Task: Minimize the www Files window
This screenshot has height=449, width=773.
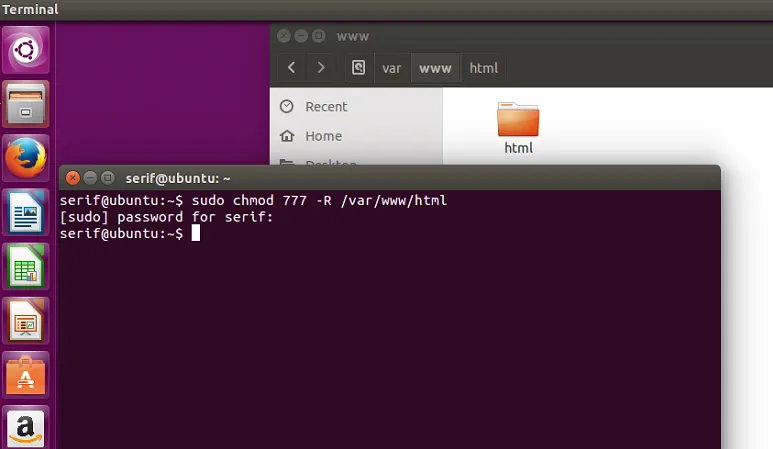Action: [x=301, y=36]
